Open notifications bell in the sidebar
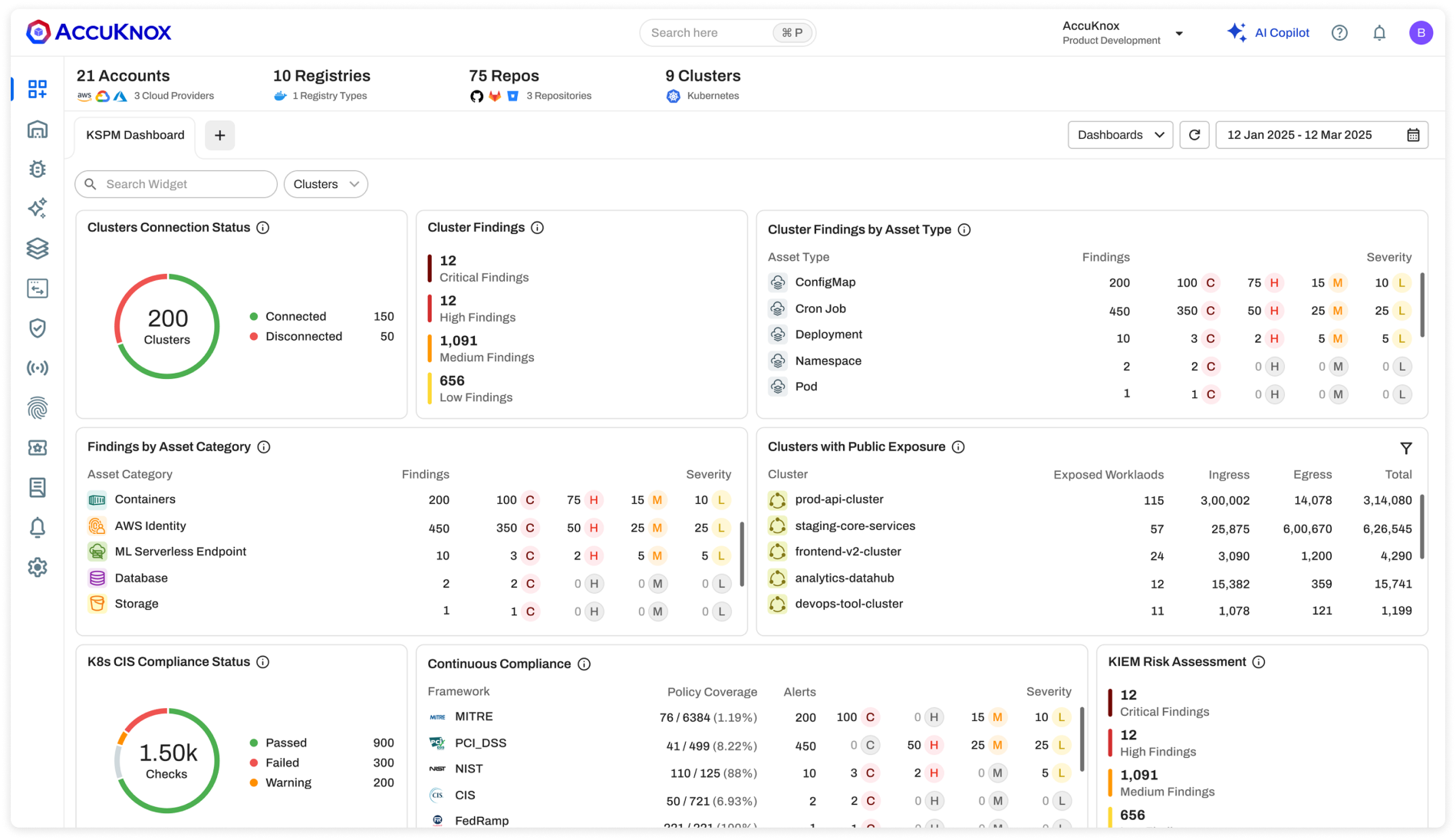The image size is (1456, 840). pyautogui.click(x=37, y=527)
